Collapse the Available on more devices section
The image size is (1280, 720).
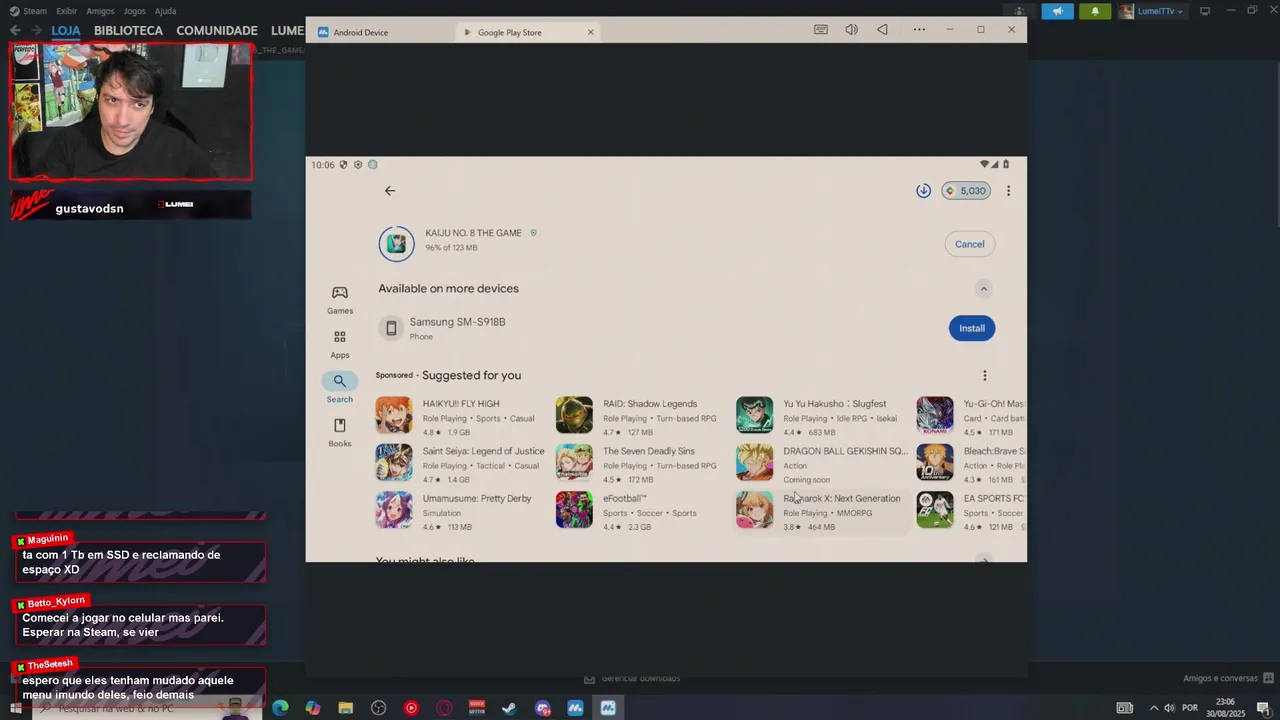pyautogui.click(x=984, y=289)
